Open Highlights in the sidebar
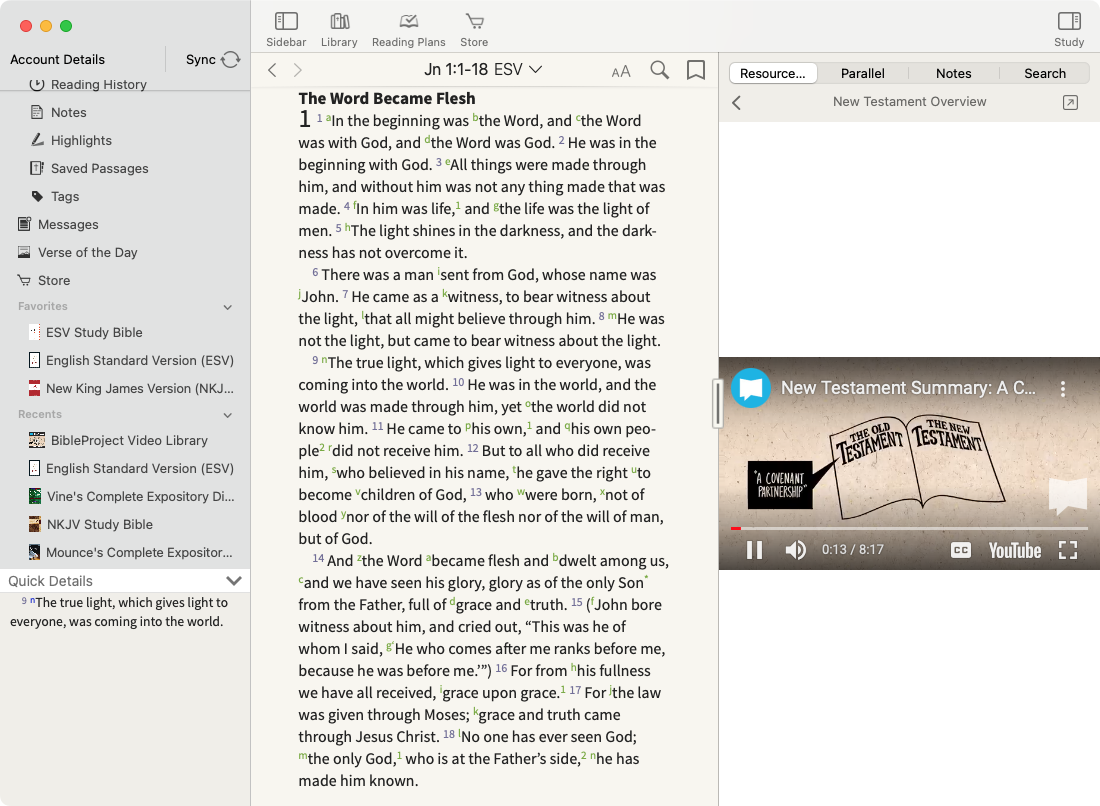The image size is (1100, 806). (x=71, y=140)
